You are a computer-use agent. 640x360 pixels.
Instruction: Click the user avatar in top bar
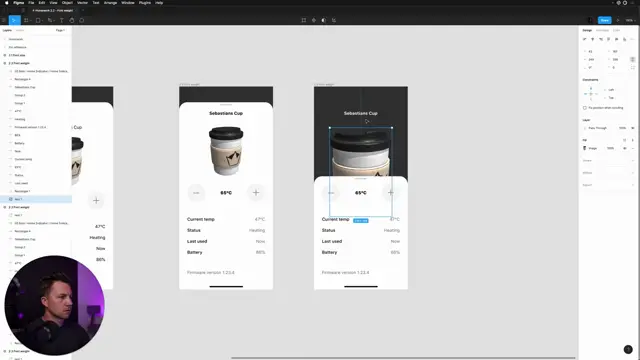(x=590, y=20)
